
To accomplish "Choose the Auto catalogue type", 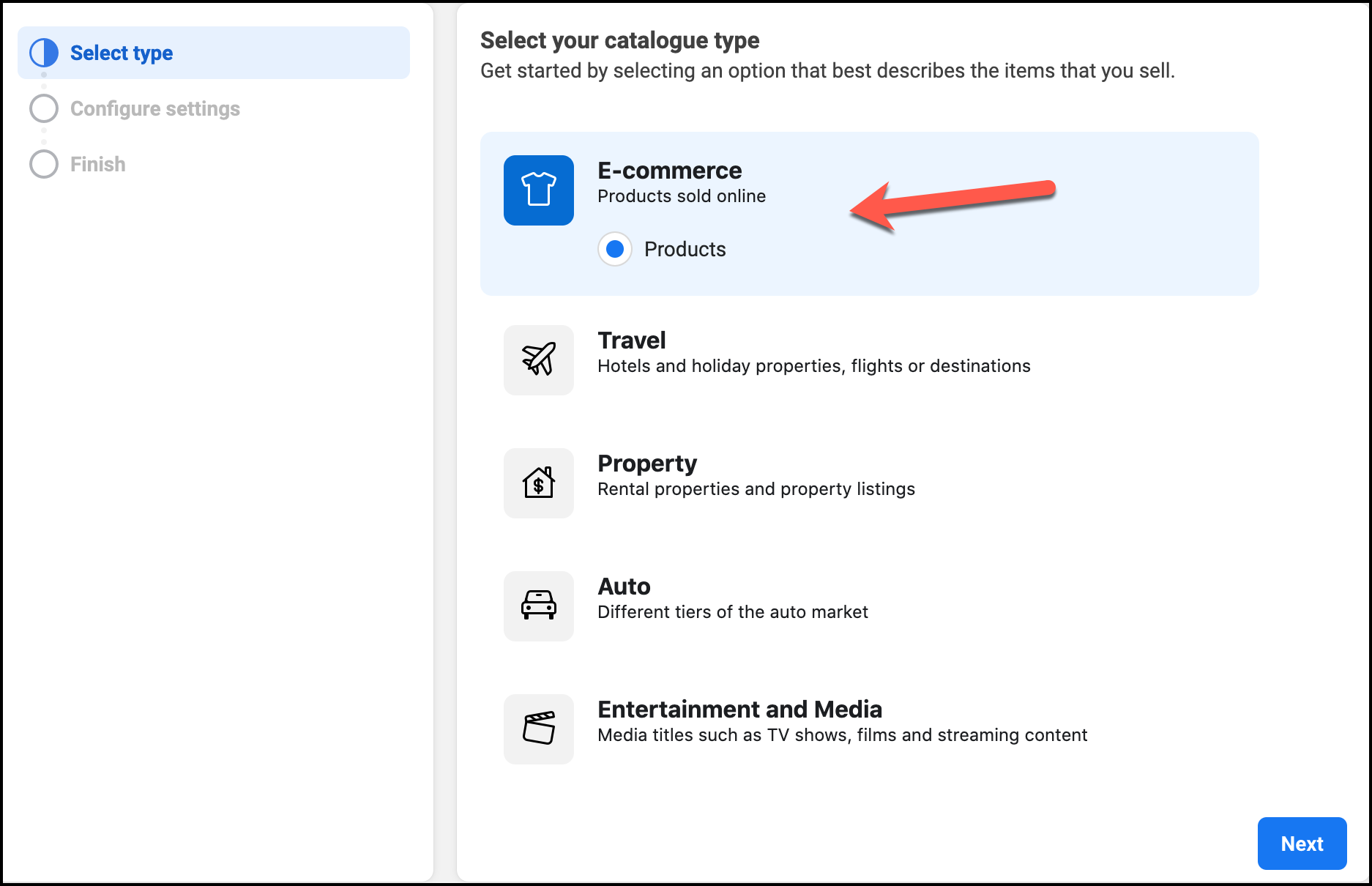I will click(624, 587).
